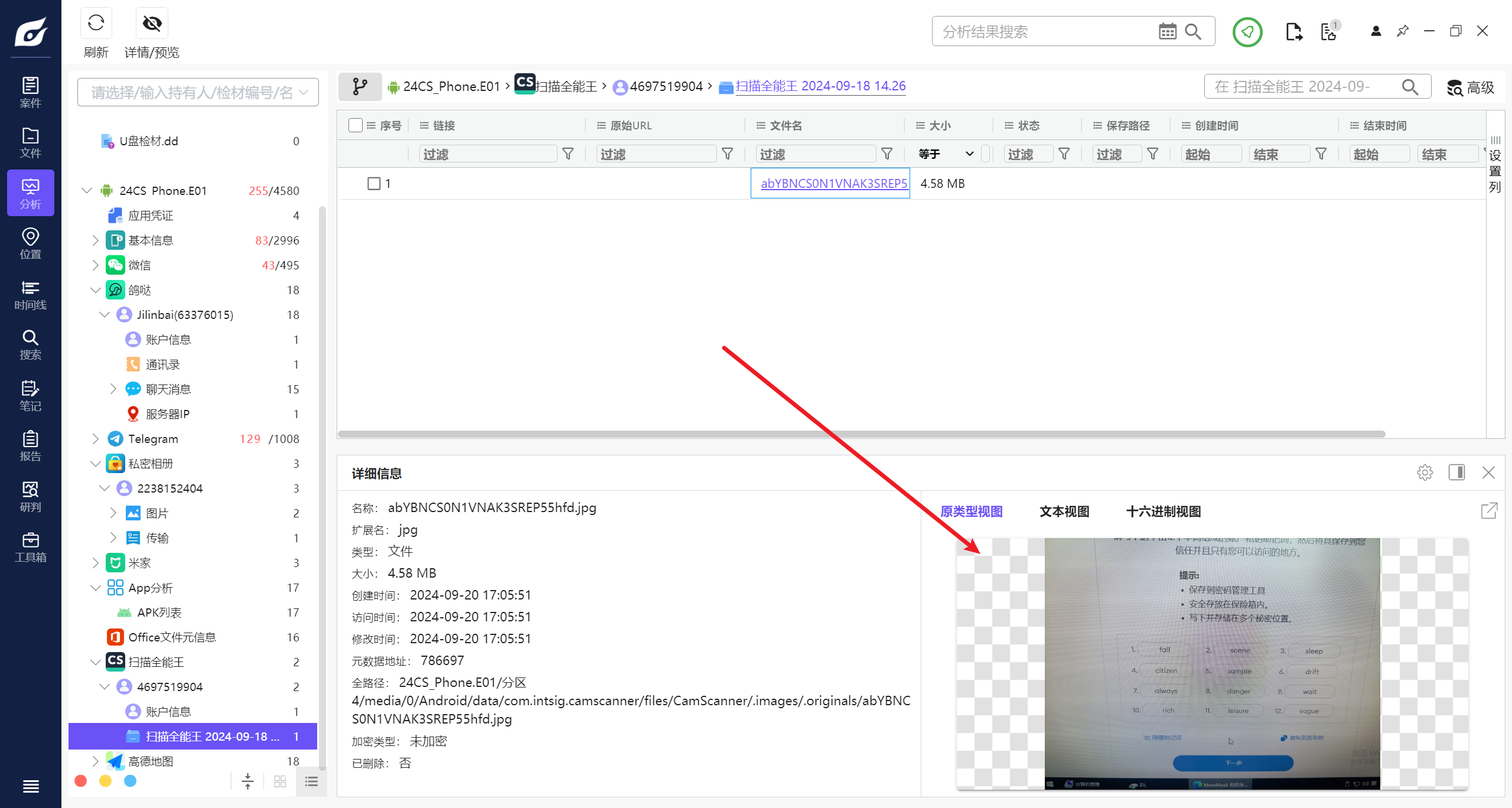Switch to the 文本视图 tab
This screenshot has height=808, width=1512.
pos(1064,511)
